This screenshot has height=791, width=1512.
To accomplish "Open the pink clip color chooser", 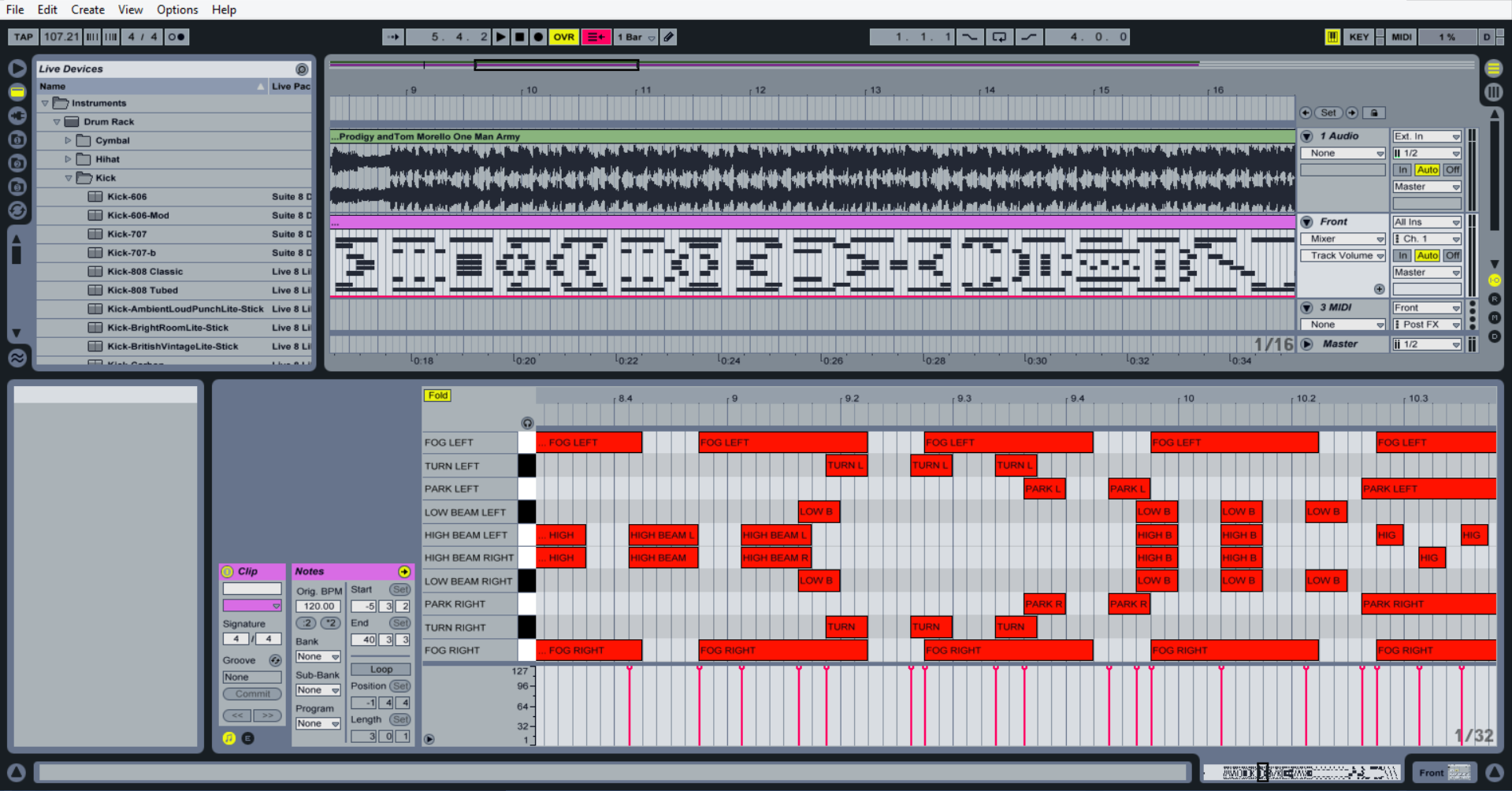I will (252, 606).
